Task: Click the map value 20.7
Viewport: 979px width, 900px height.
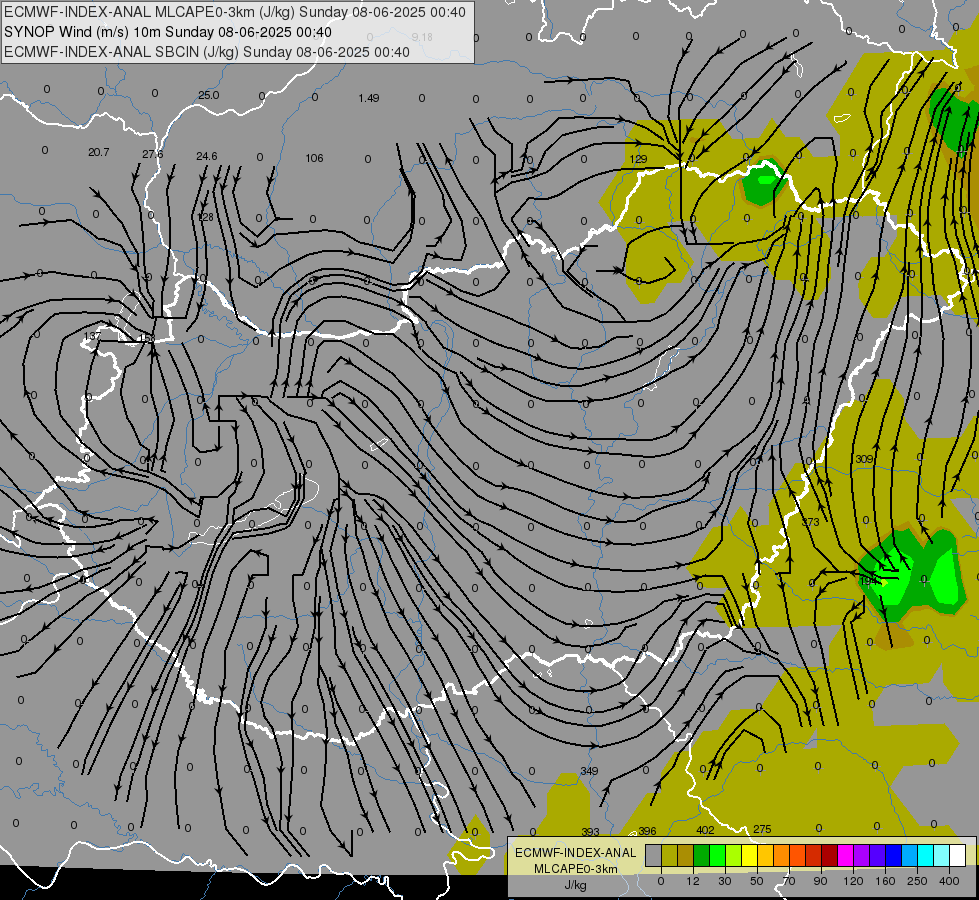Action: tap(99, 152)
